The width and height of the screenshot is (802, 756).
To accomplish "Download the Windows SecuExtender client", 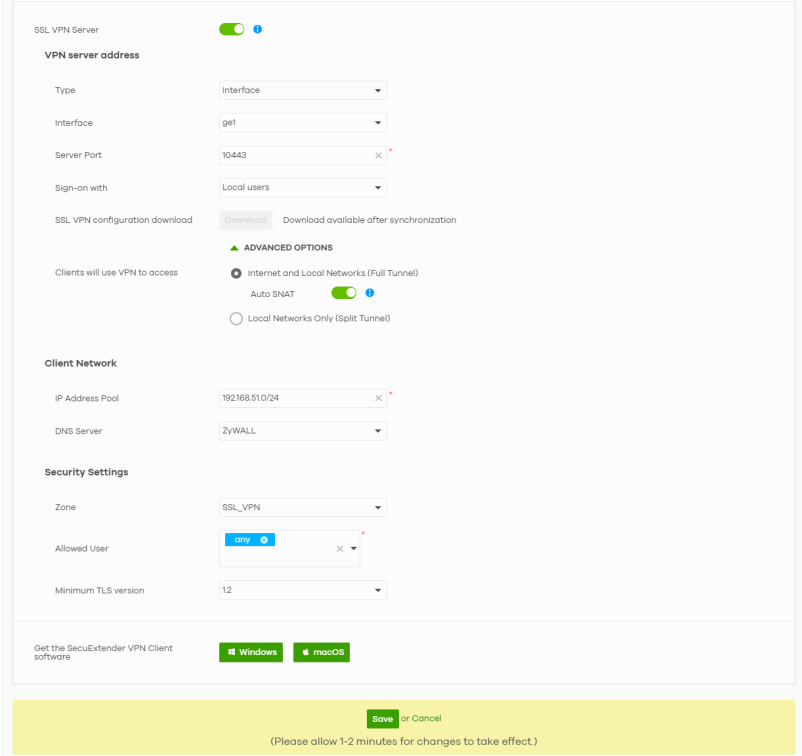I will tap(251, 652).
